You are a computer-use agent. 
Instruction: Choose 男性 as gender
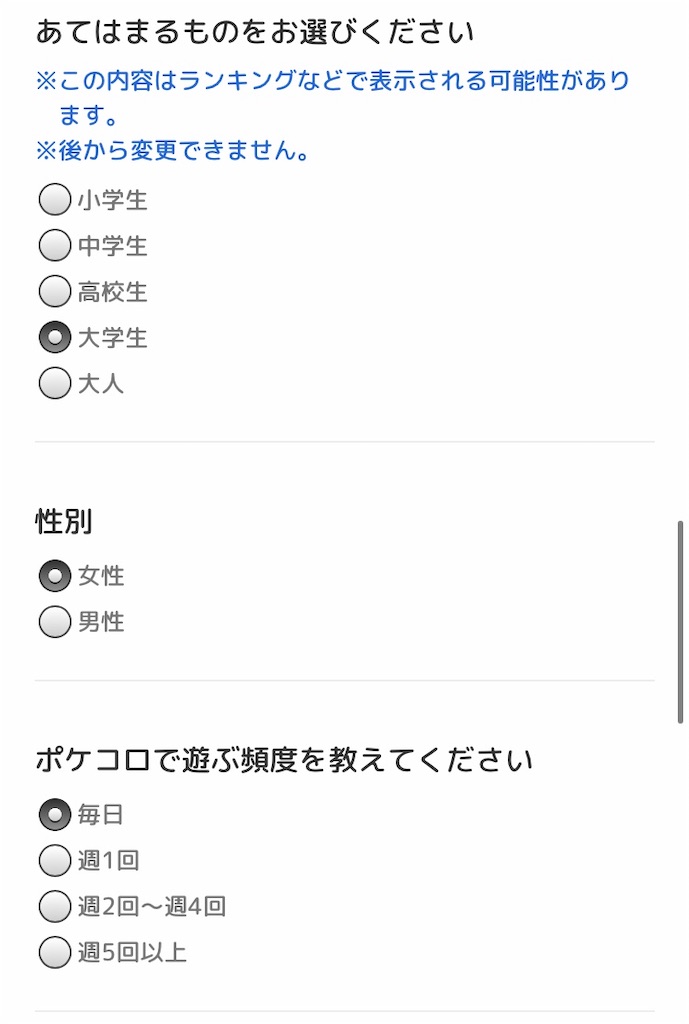[x=55, y=622]
